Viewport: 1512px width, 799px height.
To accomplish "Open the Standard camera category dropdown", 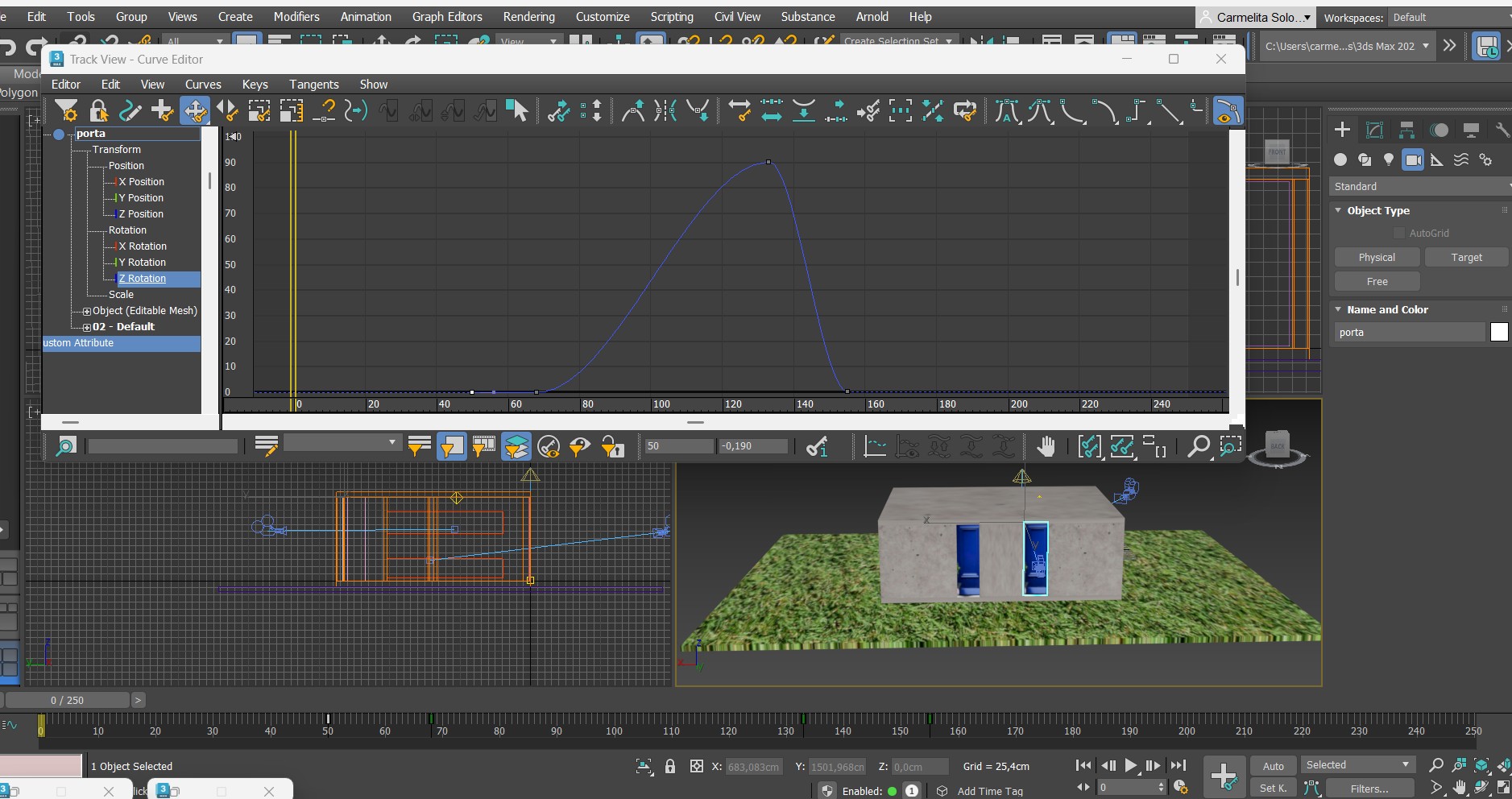I will [x=1419, y=187].
